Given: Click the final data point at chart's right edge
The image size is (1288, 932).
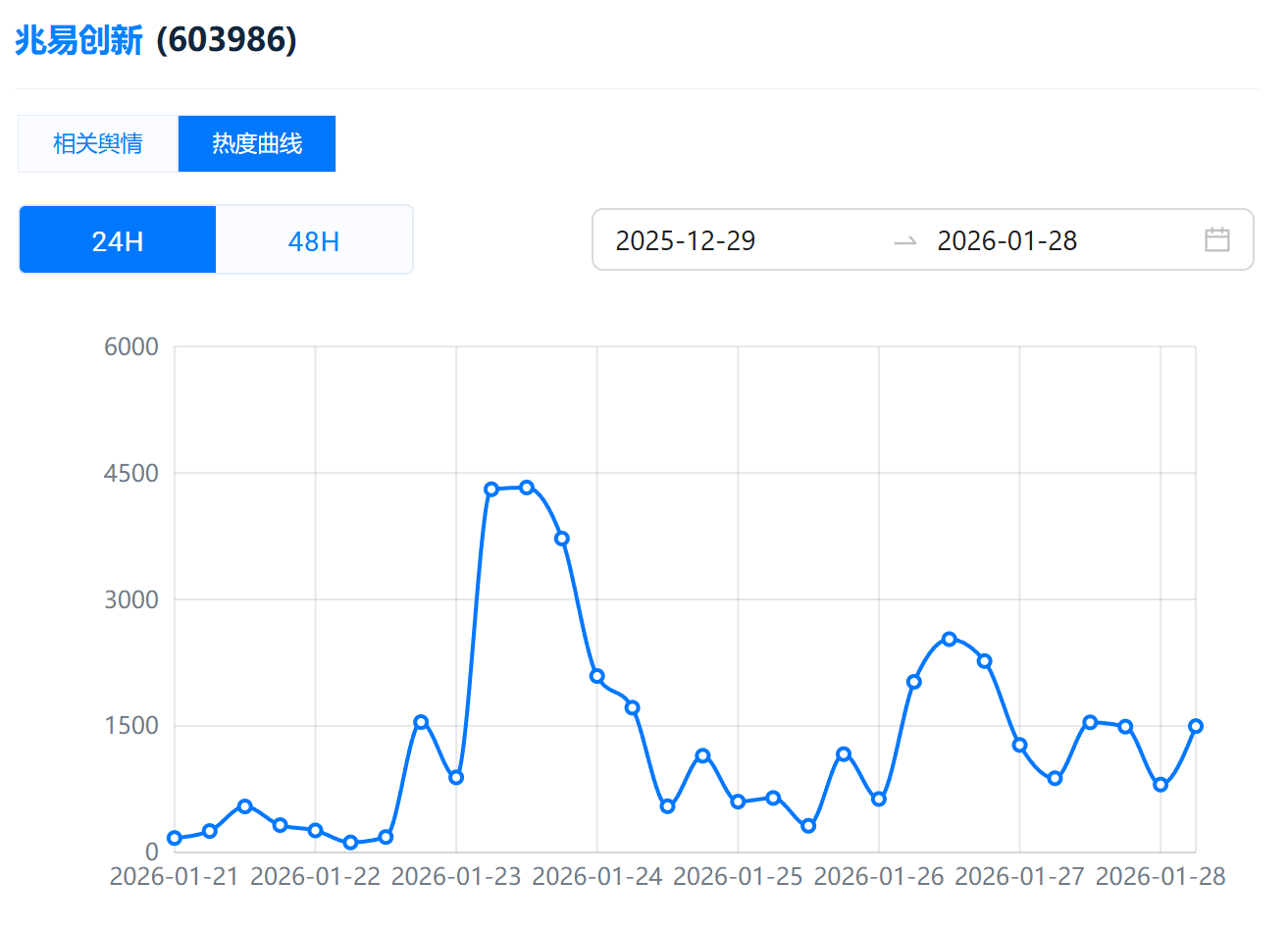Looking at the screenshot, I should click(1196, 726).
